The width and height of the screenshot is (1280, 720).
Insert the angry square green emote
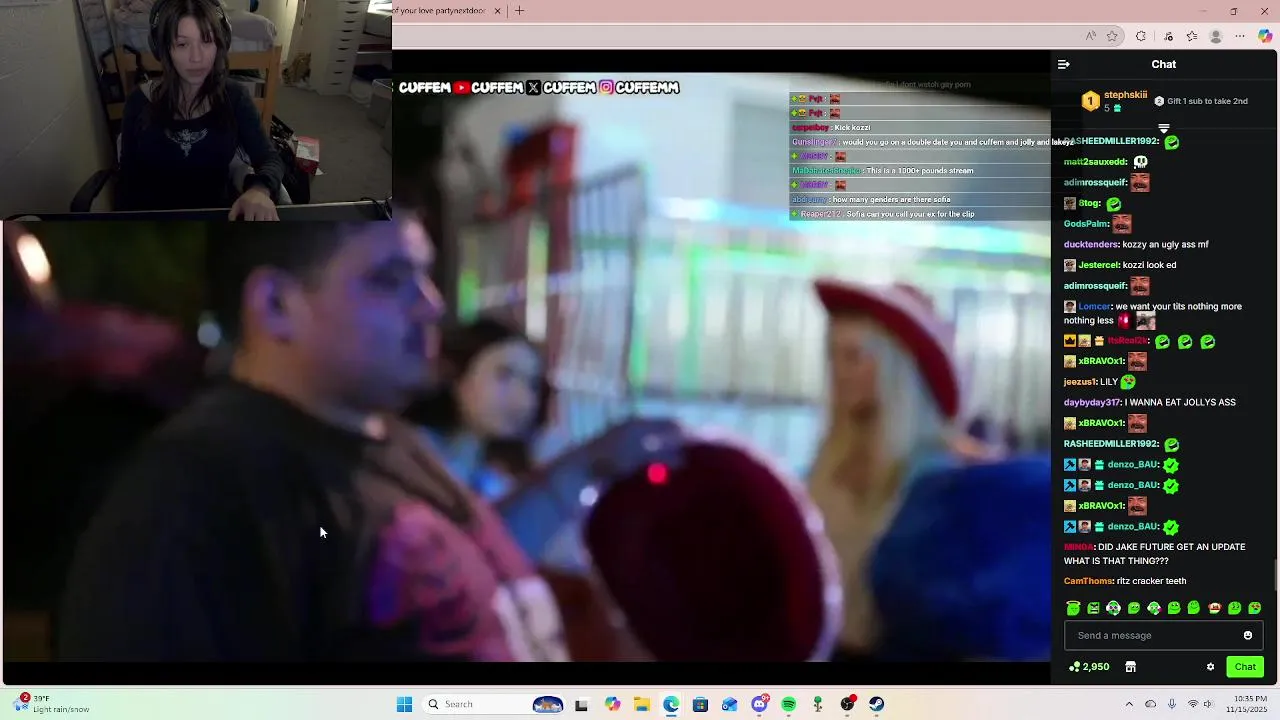(x=1093, y=608)
